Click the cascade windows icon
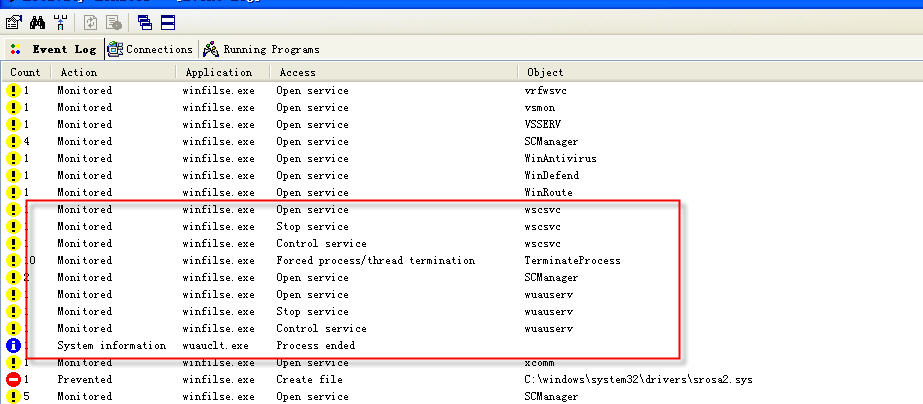The image size is (923, 404). (145, 21)
